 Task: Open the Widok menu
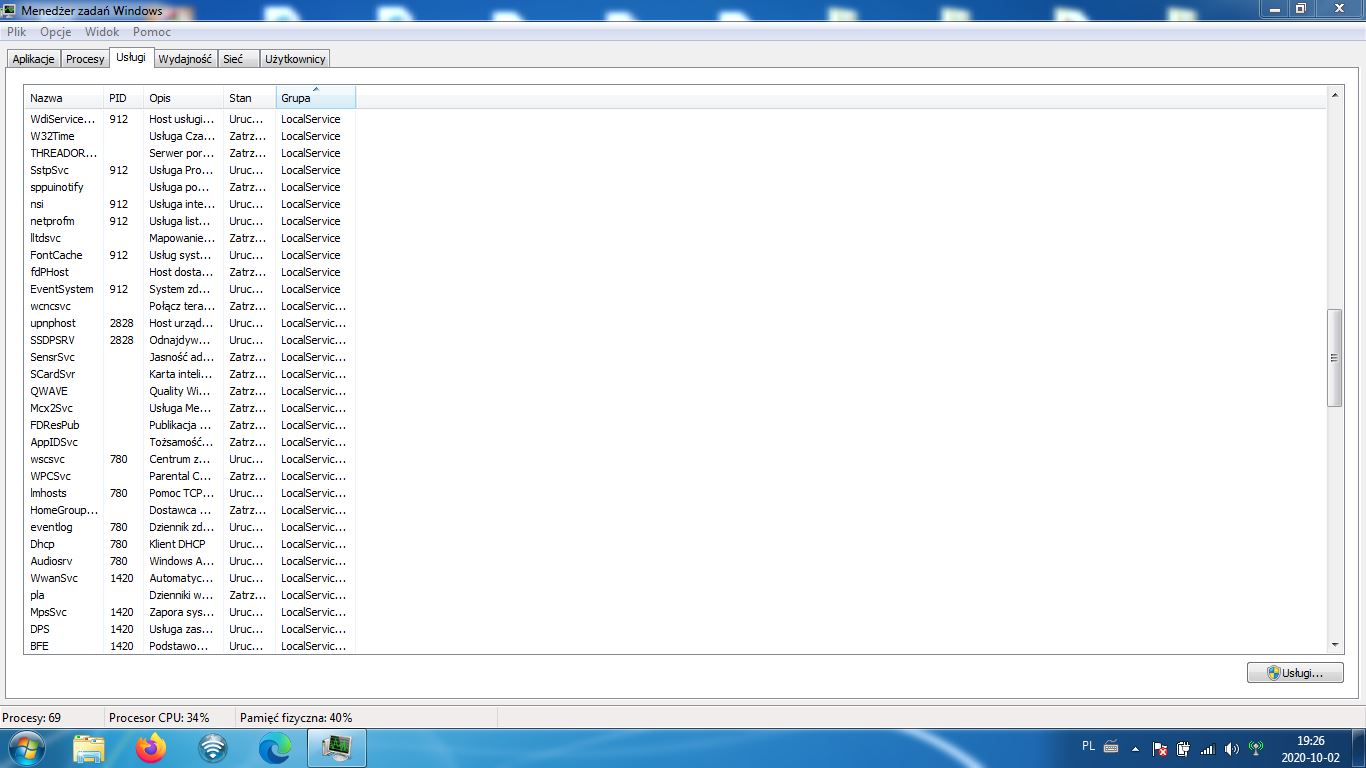point(102,32)
